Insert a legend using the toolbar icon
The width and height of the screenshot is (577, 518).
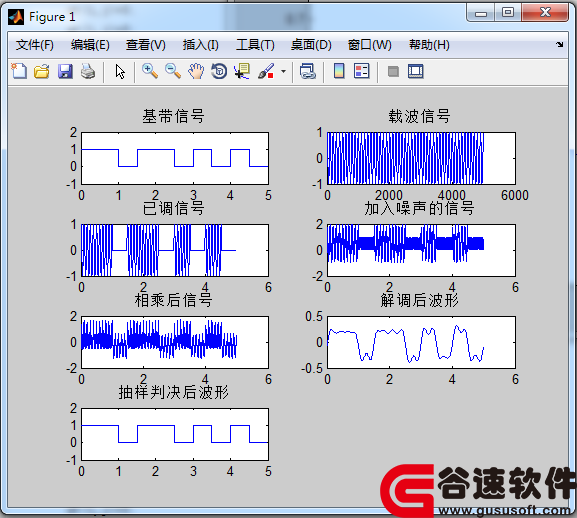pyautogui.click(x=361, y=71)
